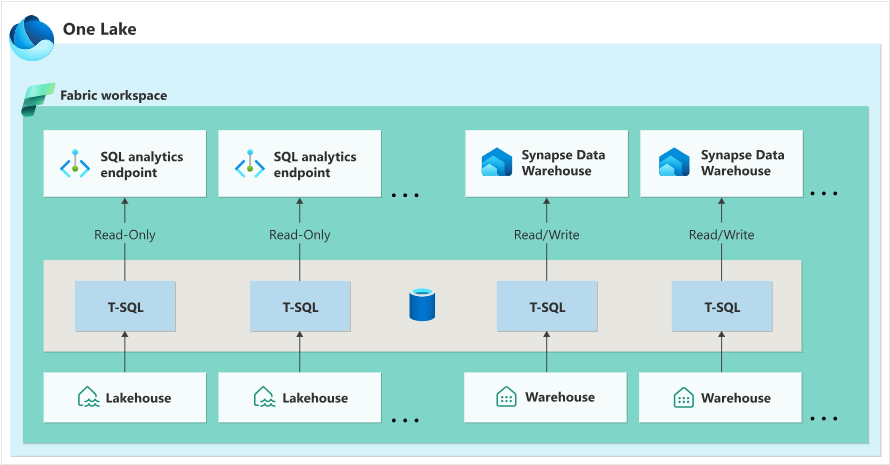The height and width of the screenshot is (465, 890).
Task: Click the rightmost Warehouse building icon
Action: pyautogui.click(x=683, y=397)
